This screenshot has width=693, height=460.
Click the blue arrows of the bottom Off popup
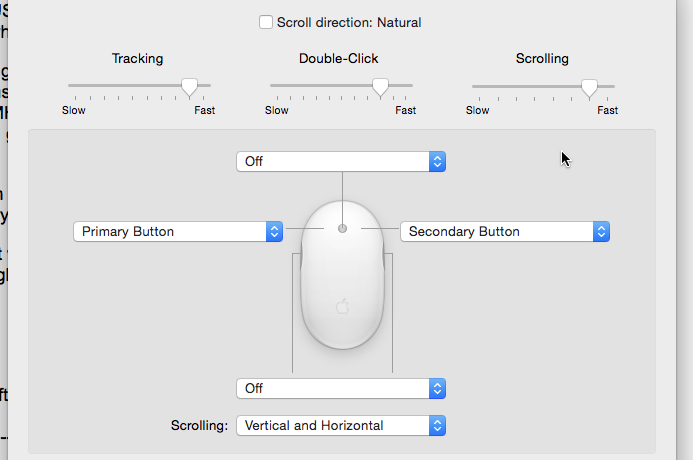click(x=437, y=388)
